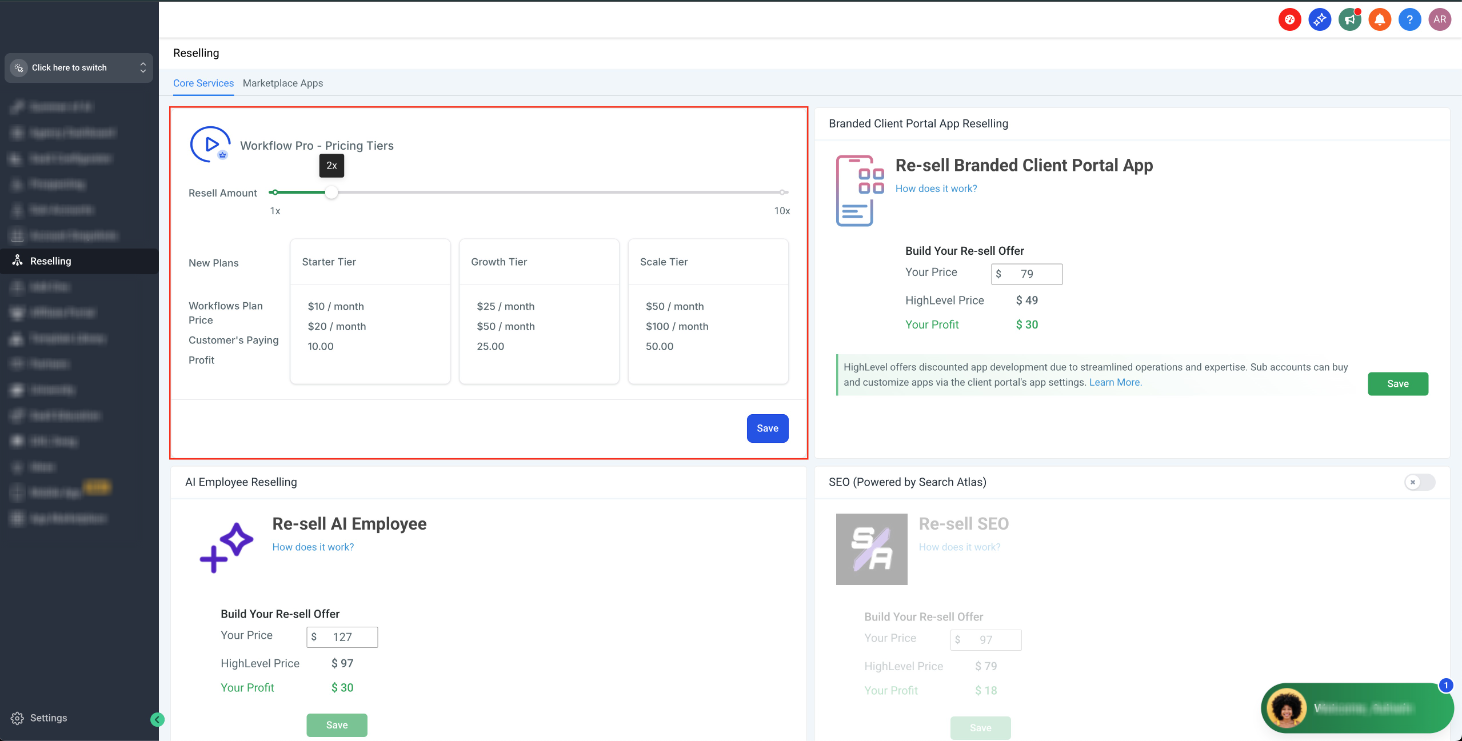Open the chat widget avatar bubble
1462x741 pixels.
[1286, 708]
